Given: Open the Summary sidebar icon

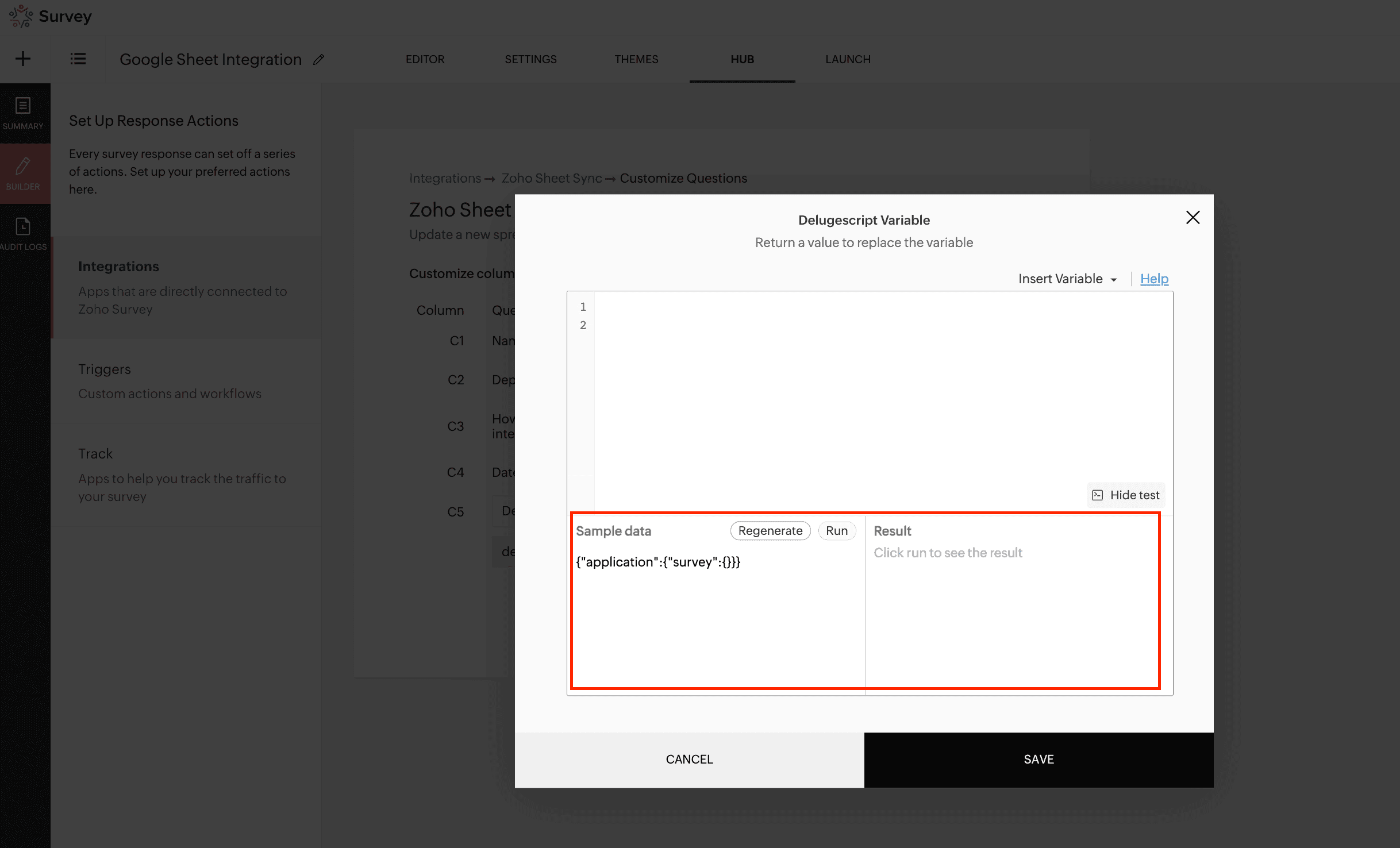Looking at the screenshot, I should coord(23,113).
